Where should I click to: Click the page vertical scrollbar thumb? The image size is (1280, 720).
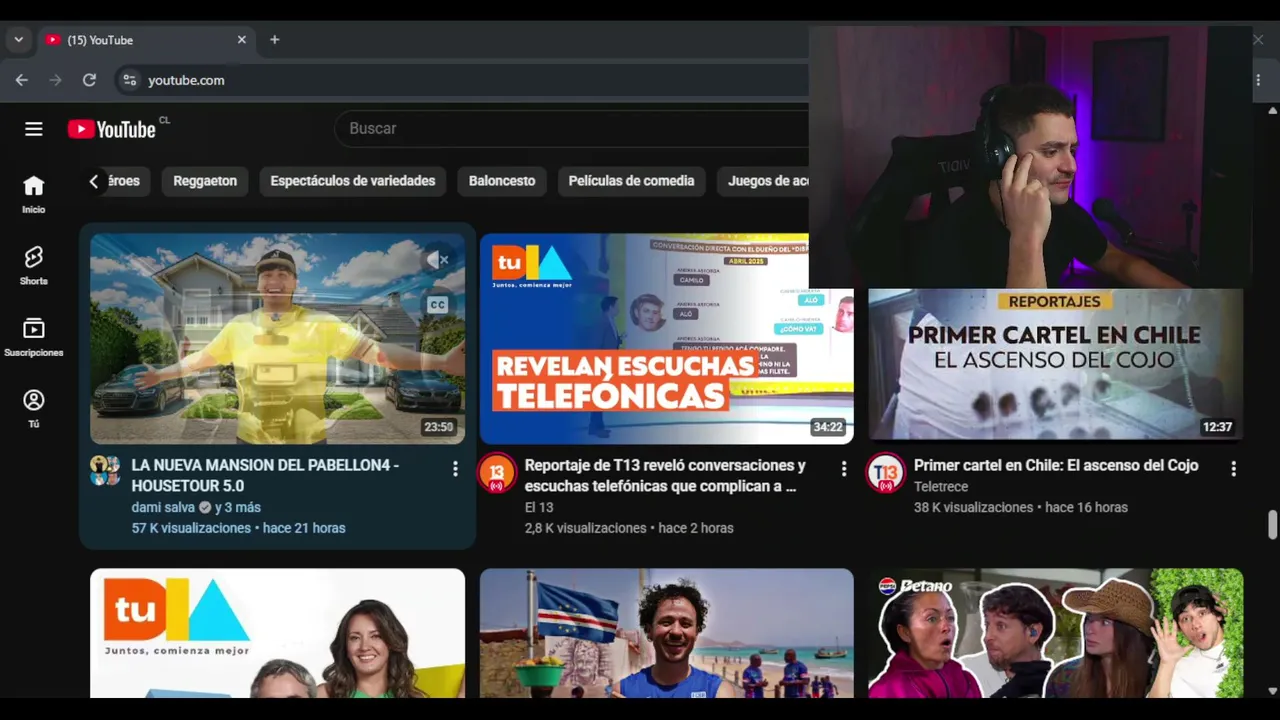(1272, 525)
